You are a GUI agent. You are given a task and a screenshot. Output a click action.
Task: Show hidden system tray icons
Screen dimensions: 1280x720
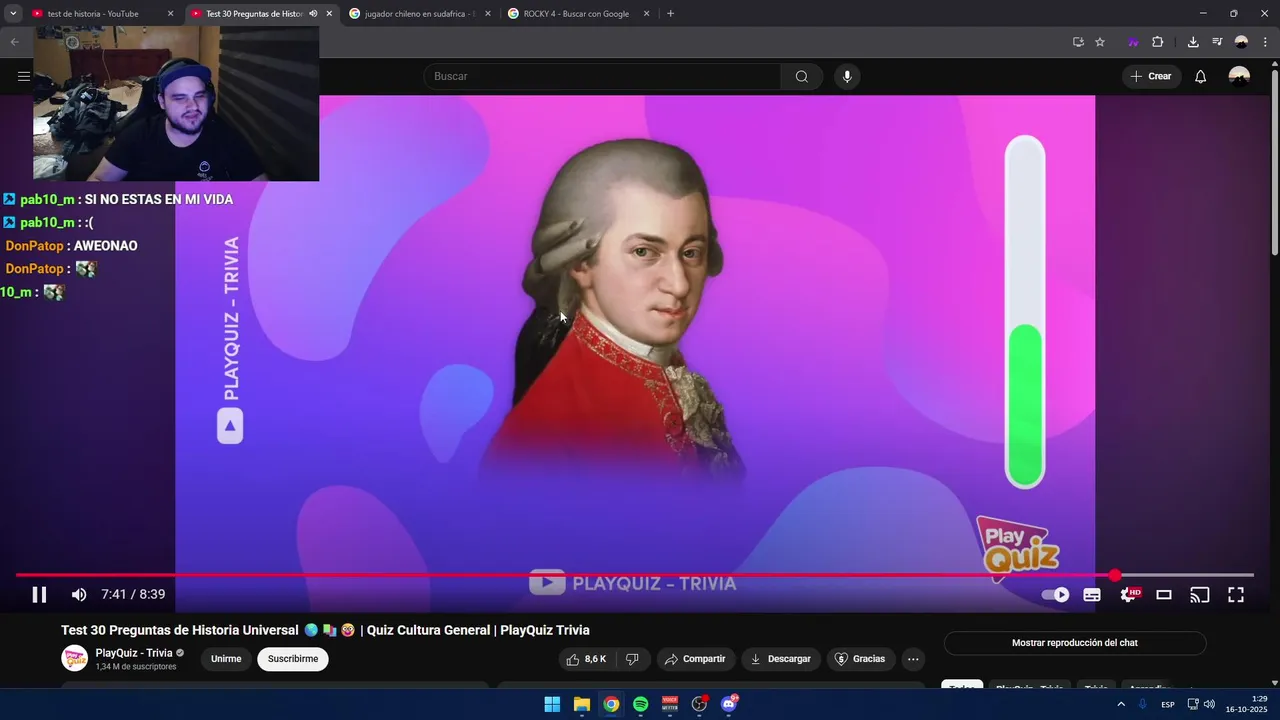pyautogui.click(x=1121, y=704)
